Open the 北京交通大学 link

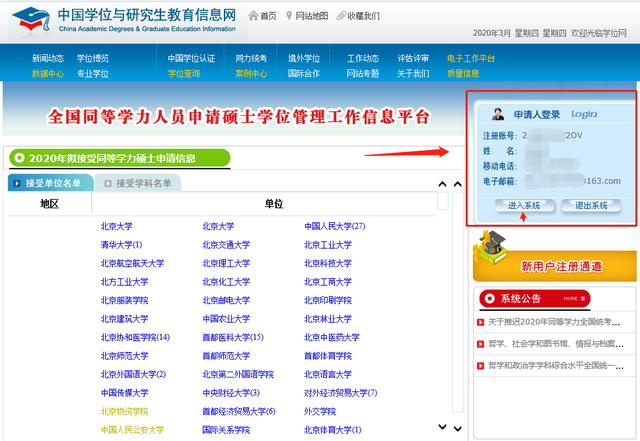226,245
